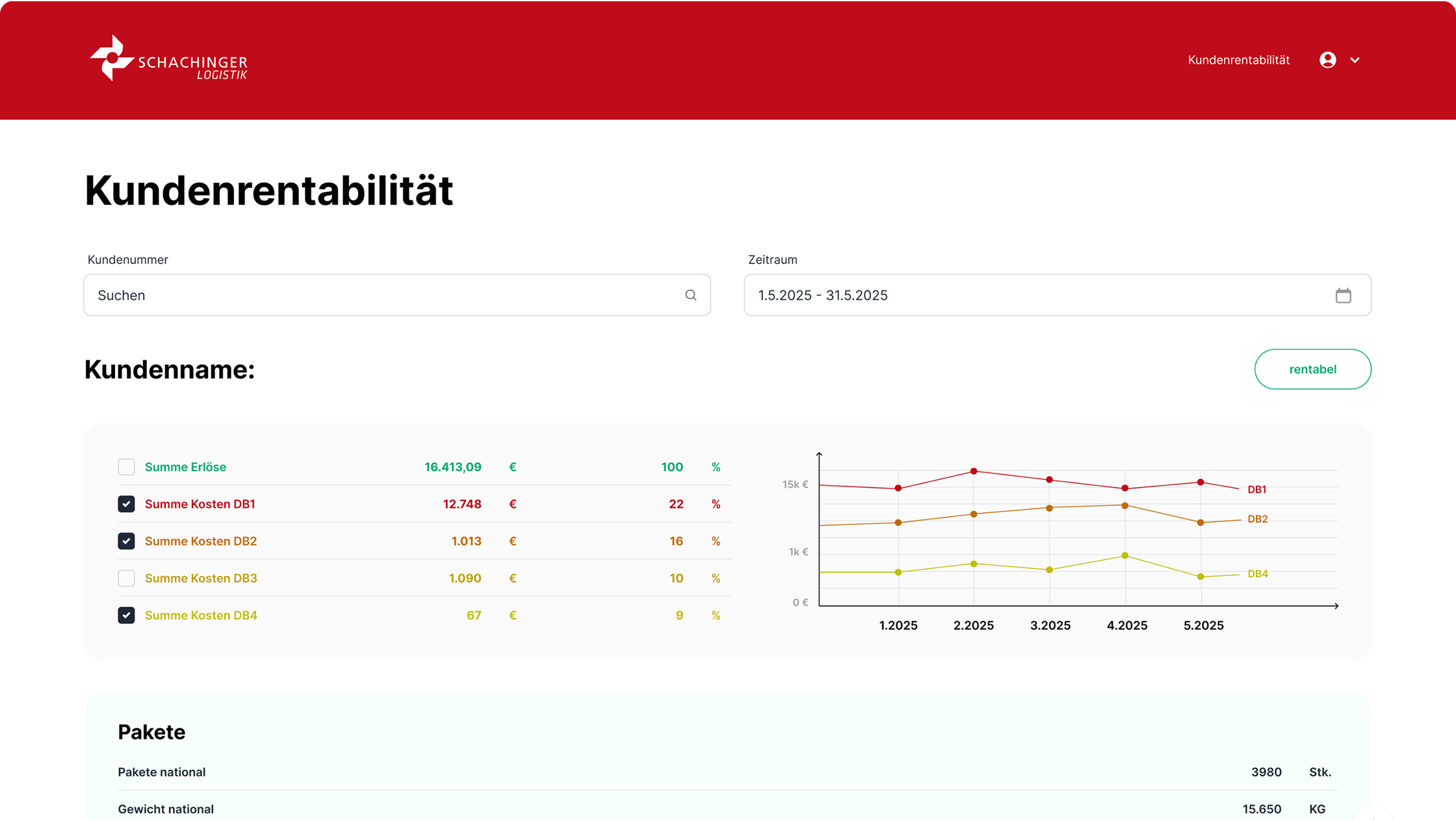Uncheck the Summe Kosten DB1 checkbox
This screenshot has width=1456, height=820.
coord(126,504)
